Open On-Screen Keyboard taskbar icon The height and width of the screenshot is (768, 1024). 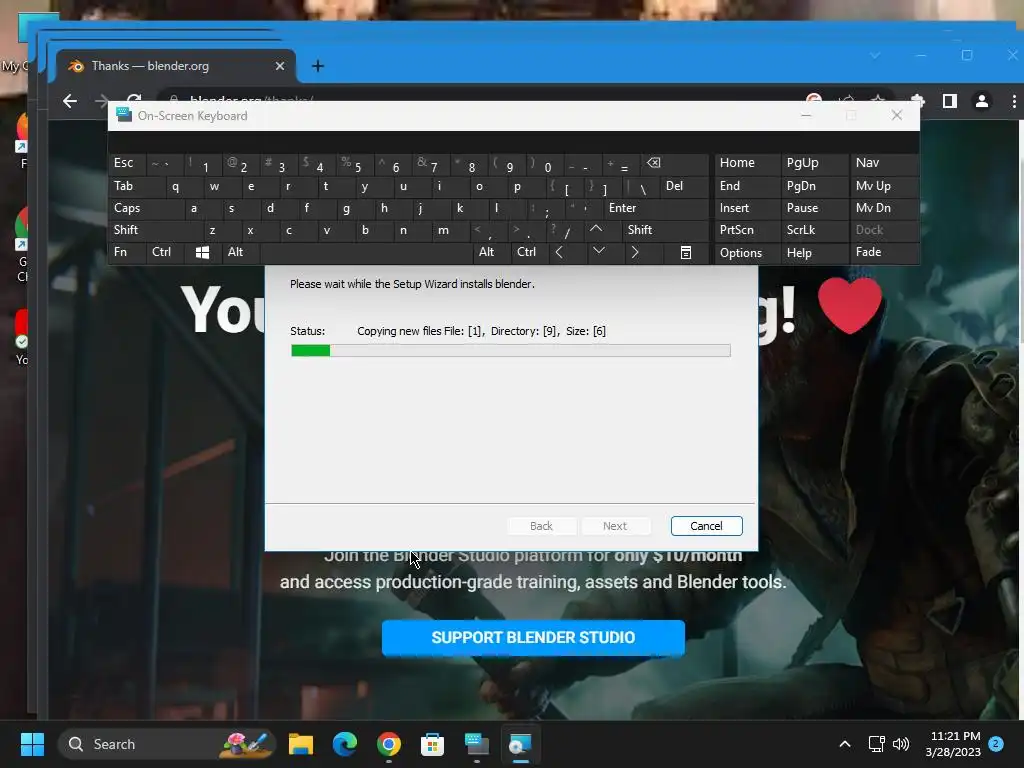(477, 744)
